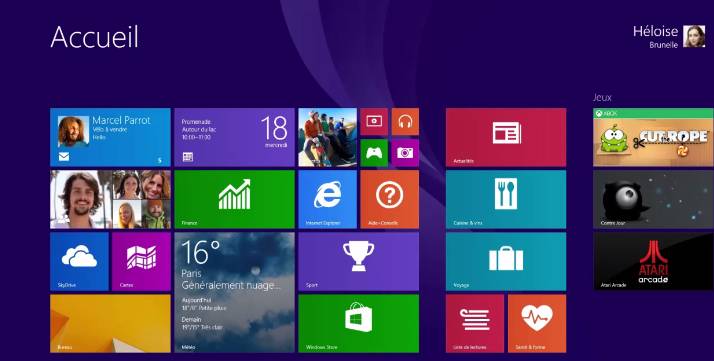
Task: Launch the Windows Store tile
Action: (x=358, y=323)
